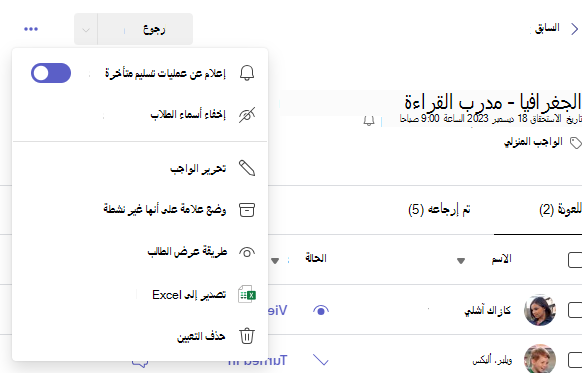Click the eye viewed-status icon in Ashley's row
The width and height of the screenshot is (582, 373).
pyautogui.click(x=321, y=310)
